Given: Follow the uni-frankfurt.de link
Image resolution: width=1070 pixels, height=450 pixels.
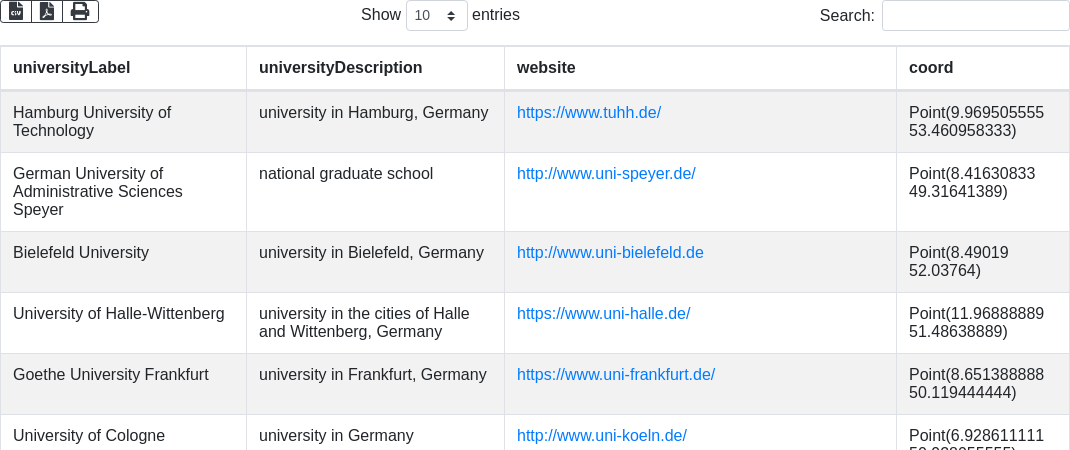Looking at the screenshot, I should tap(616, 374).
